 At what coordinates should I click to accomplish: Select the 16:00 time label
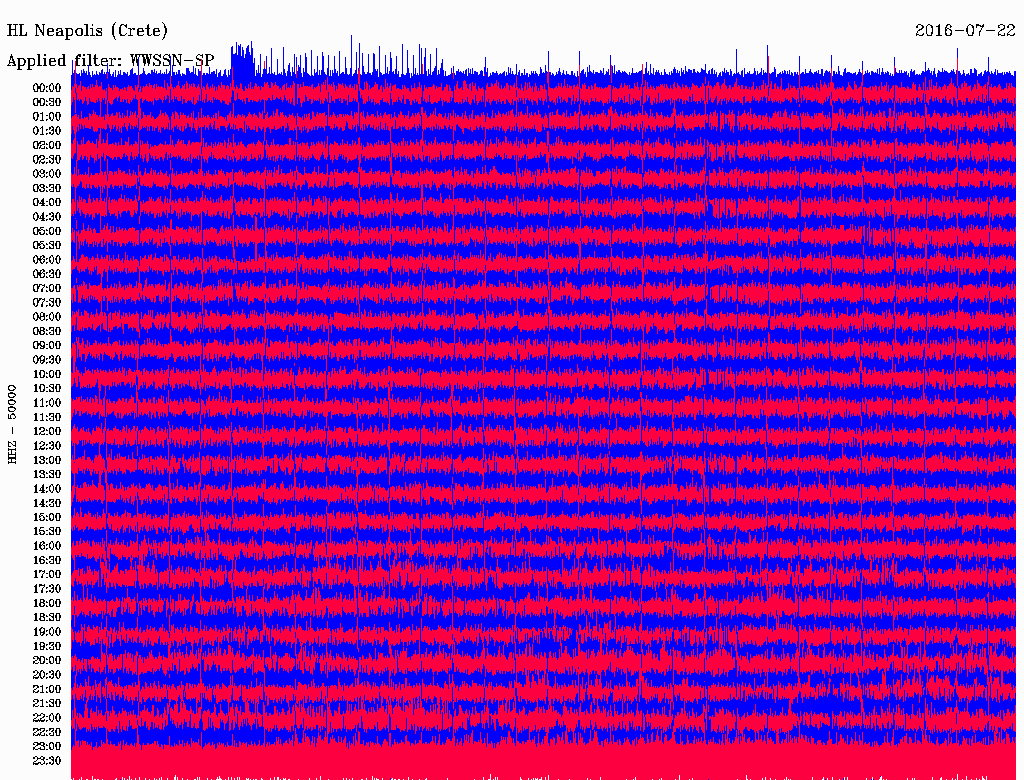[x=47, y=546]
